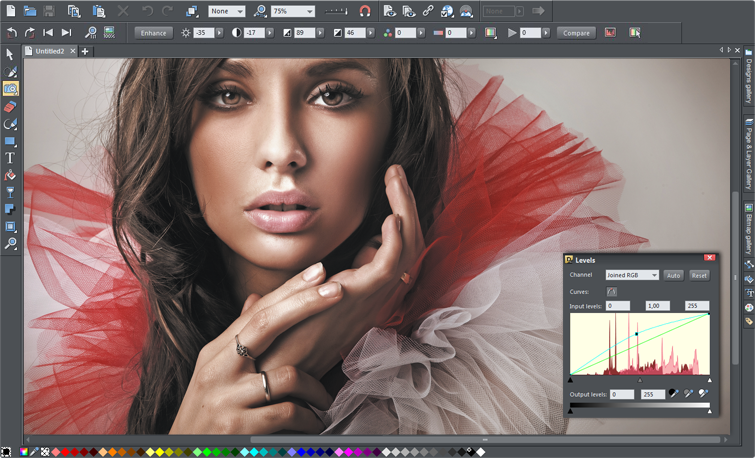Click the midpoint gray input levels slider
Screen dimensions: 755x458
[640, 380]
